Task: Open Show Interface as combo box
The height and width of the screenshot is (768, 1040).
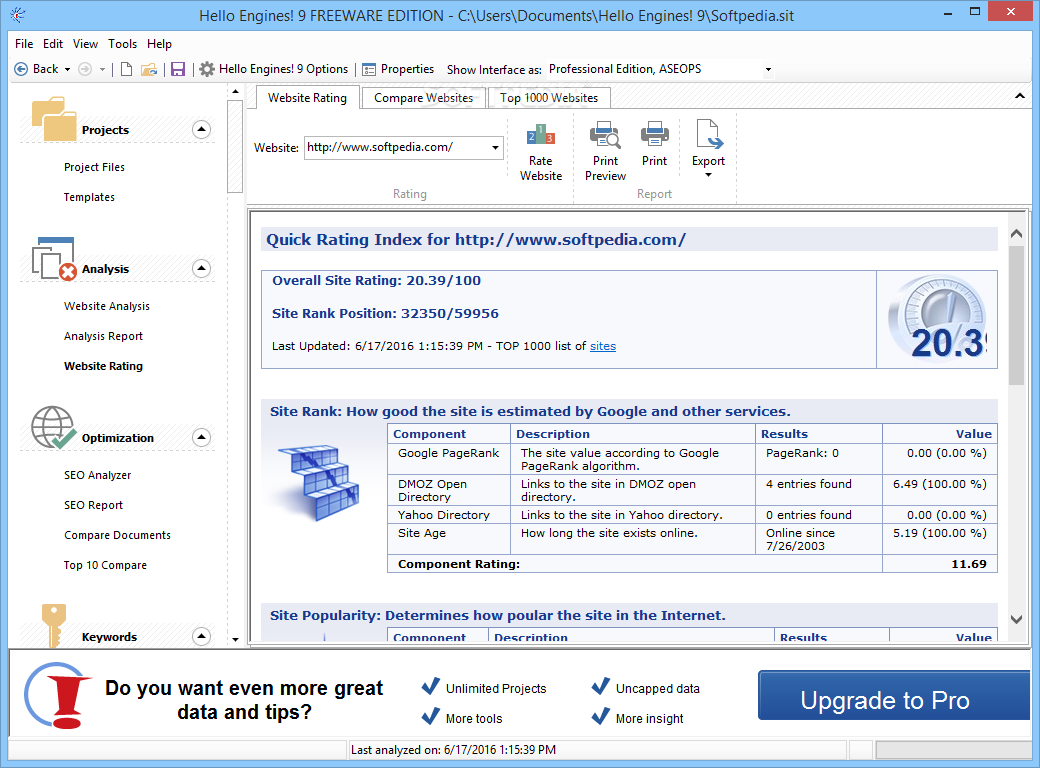Action: tap(661, 69)
